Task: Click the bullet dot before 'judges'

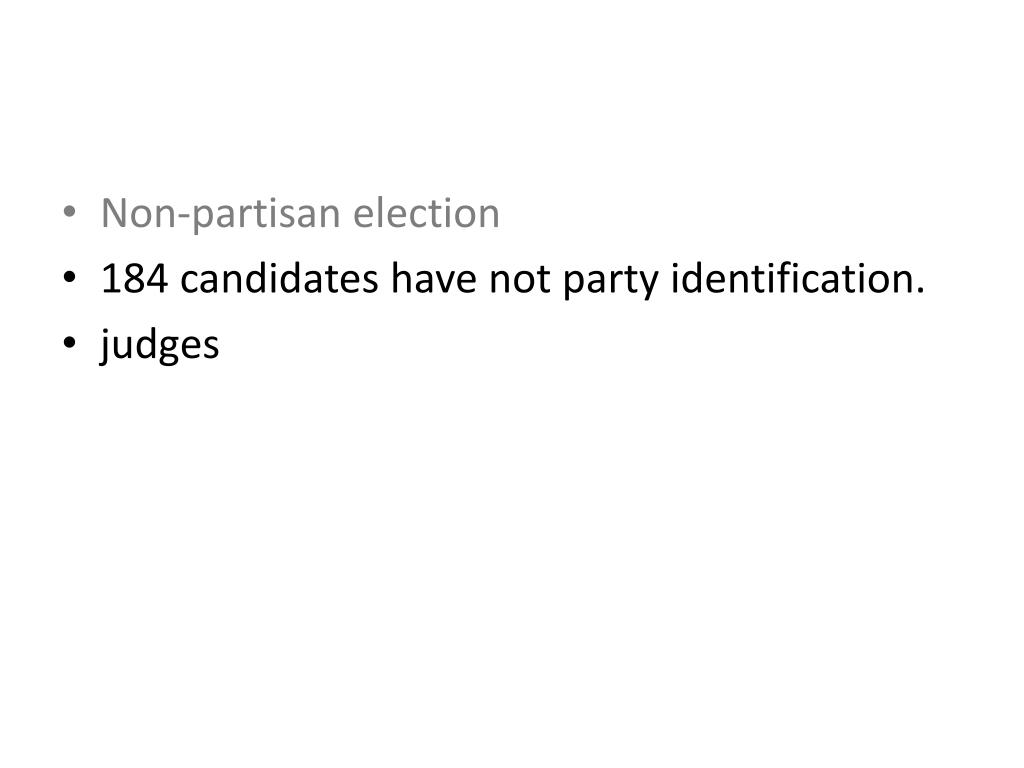Action: pos(69,342)
